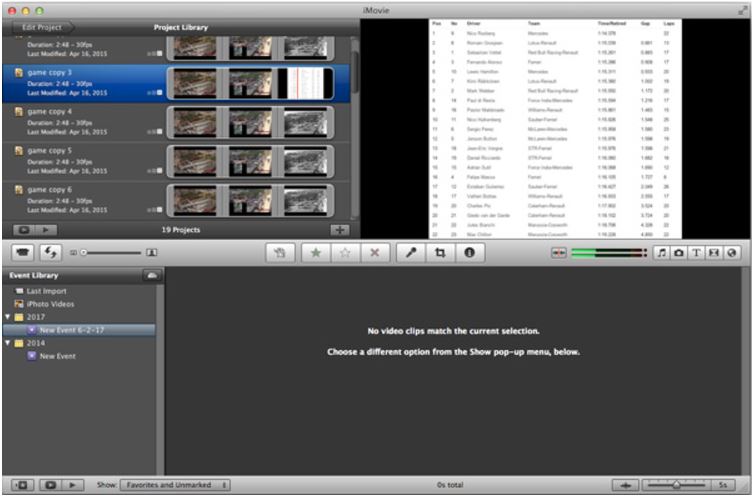Play selected project from Project Library bar

pos(46,230)
